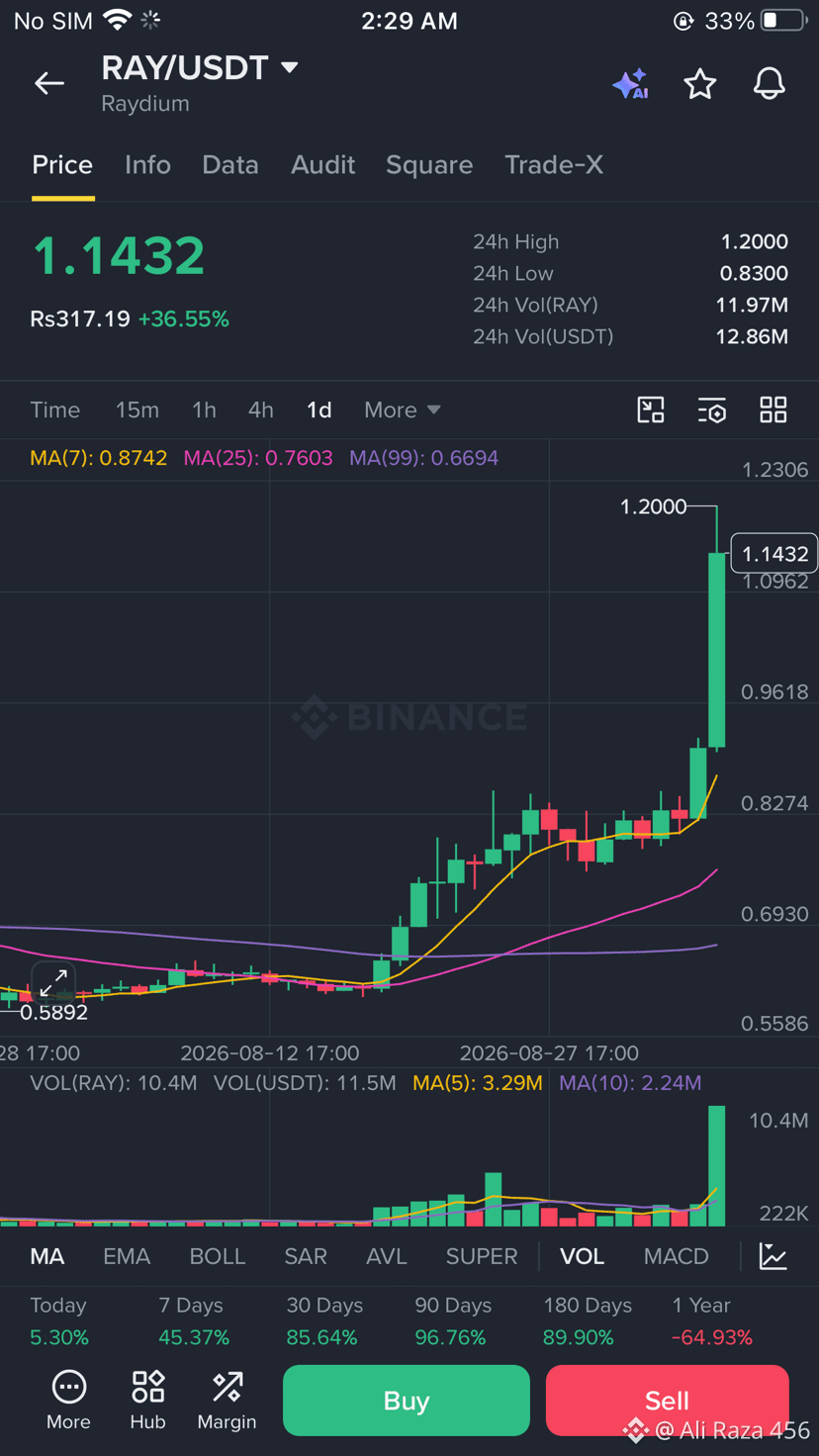Open the More timeframes dropdown
819x1456 pixels.
pyautogui.click(x=402, y=409)
